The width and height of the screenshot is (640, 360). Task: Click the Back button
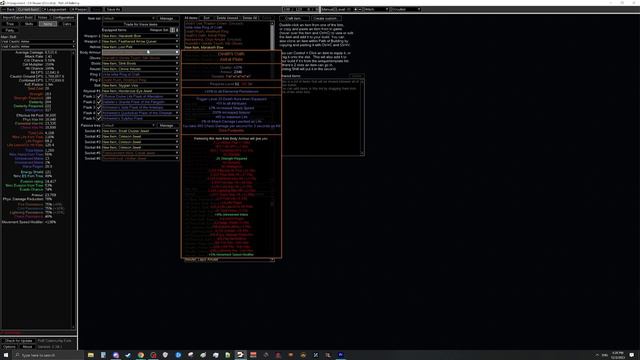point(8,9)
